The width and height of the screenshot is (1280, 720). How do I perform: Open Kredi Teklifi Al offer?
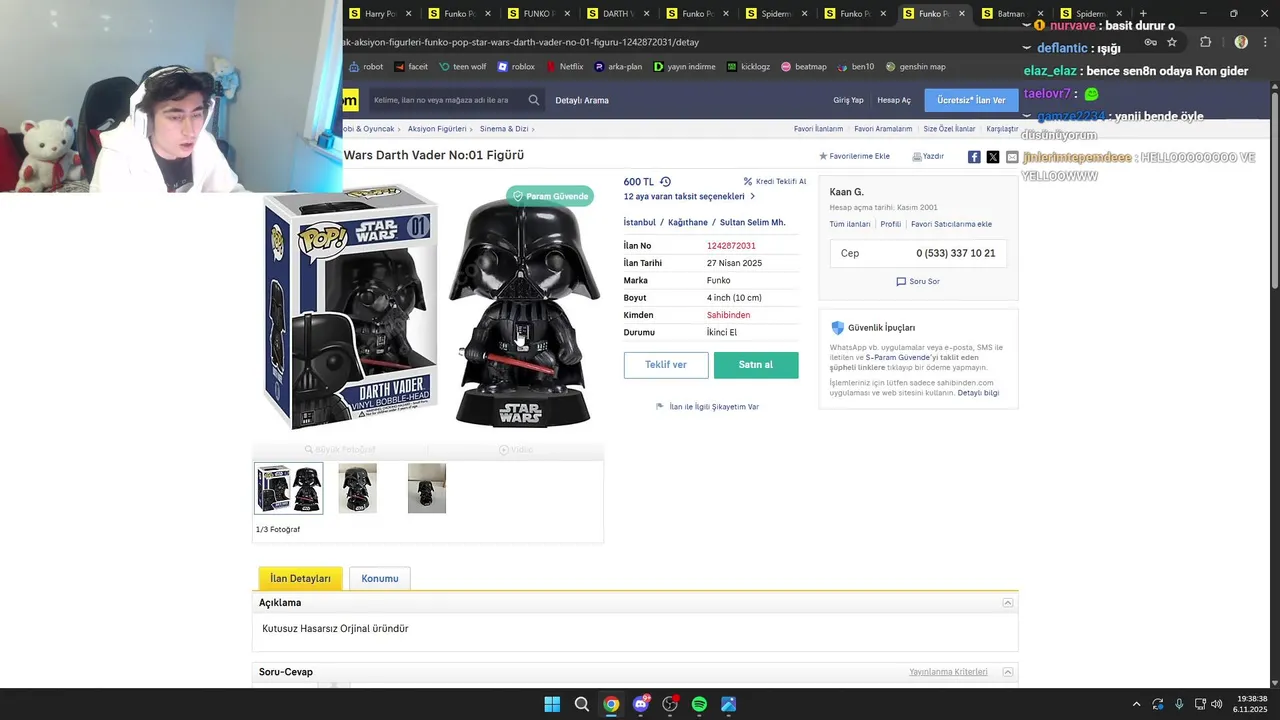(775, 182)
